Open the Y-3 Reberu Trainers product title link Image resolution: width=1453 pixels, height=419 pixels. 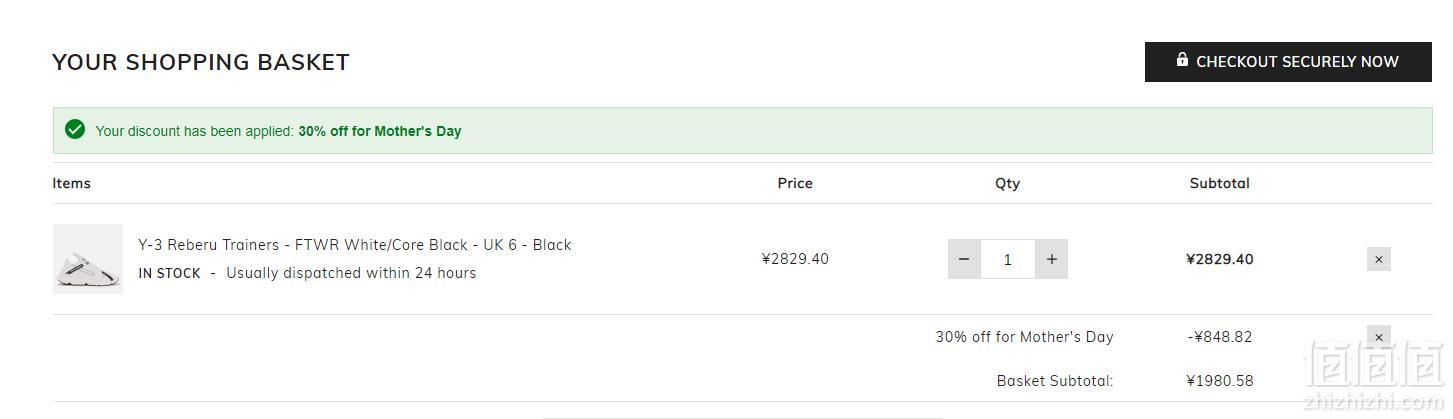355,245
